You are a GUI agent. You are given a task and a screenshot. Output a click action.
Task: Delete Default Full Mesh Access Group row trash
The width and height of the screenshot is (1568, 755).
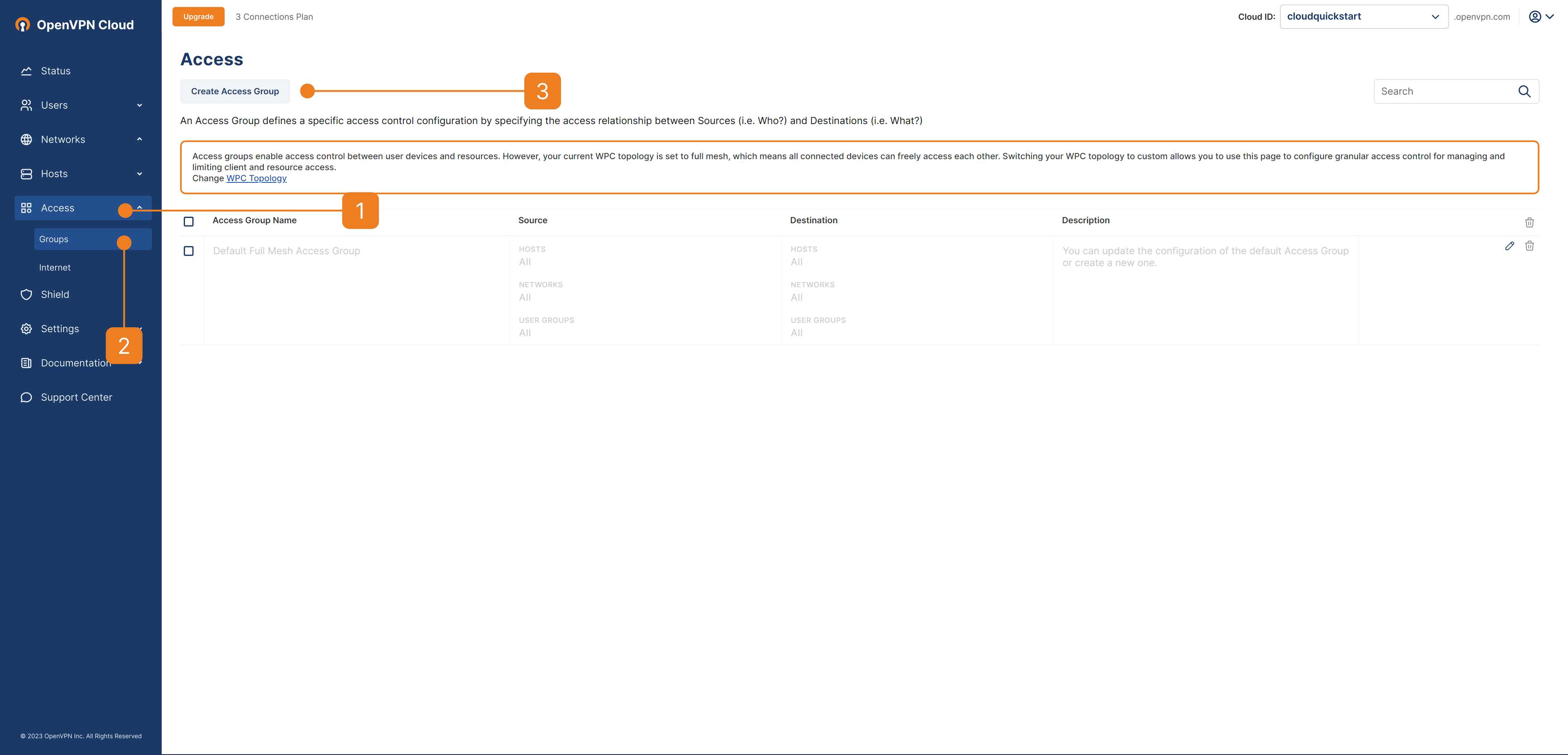(x=1529, y=246)
